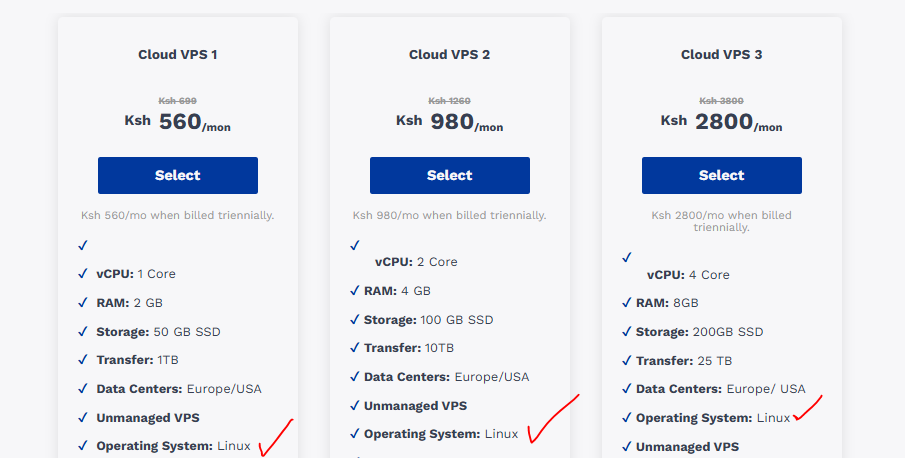Click blue checkmark beside 'RAM: 8GB'
This screenshot has width=905, height=458.
click(x=626, y=303)
